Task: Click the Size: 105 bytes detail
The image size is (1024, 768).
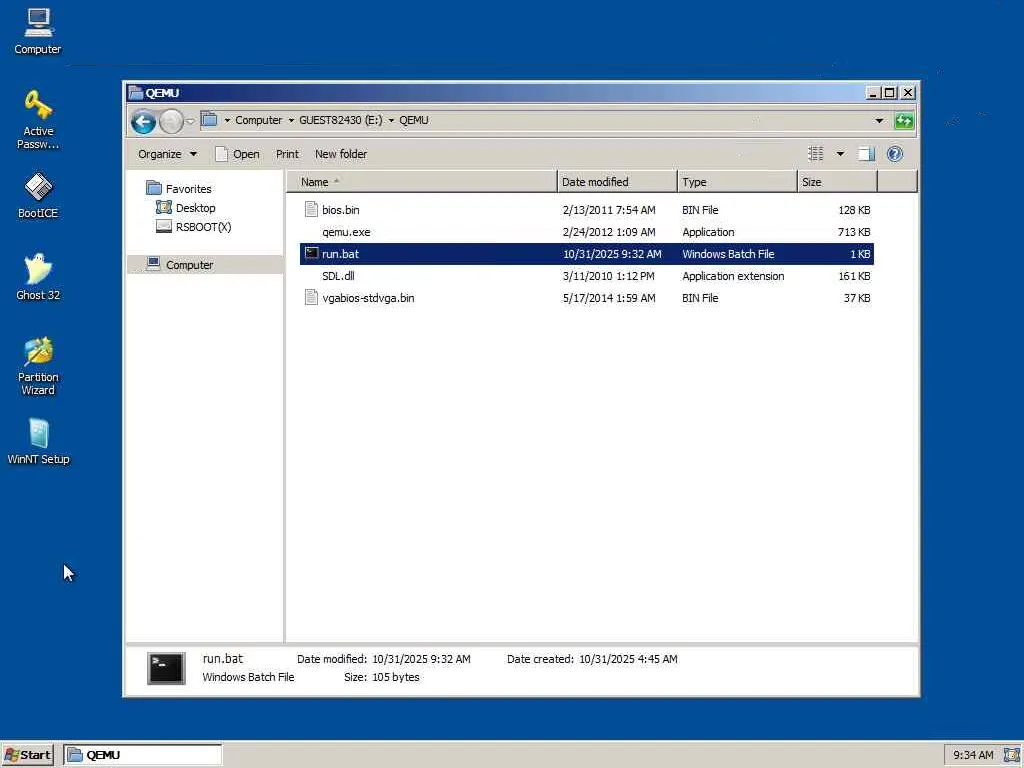Action: click(381, 677)
